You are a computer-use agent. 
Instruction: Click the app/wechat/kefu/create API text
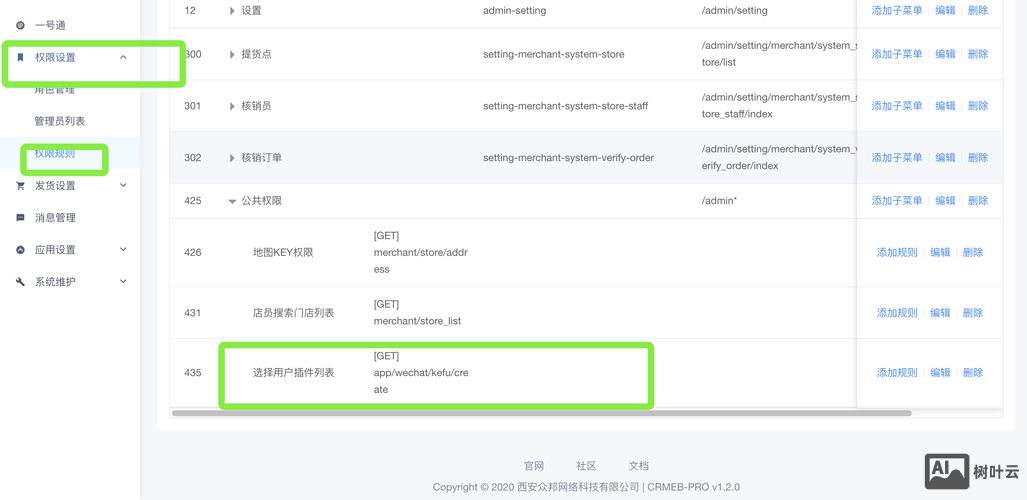click(421, 381)
